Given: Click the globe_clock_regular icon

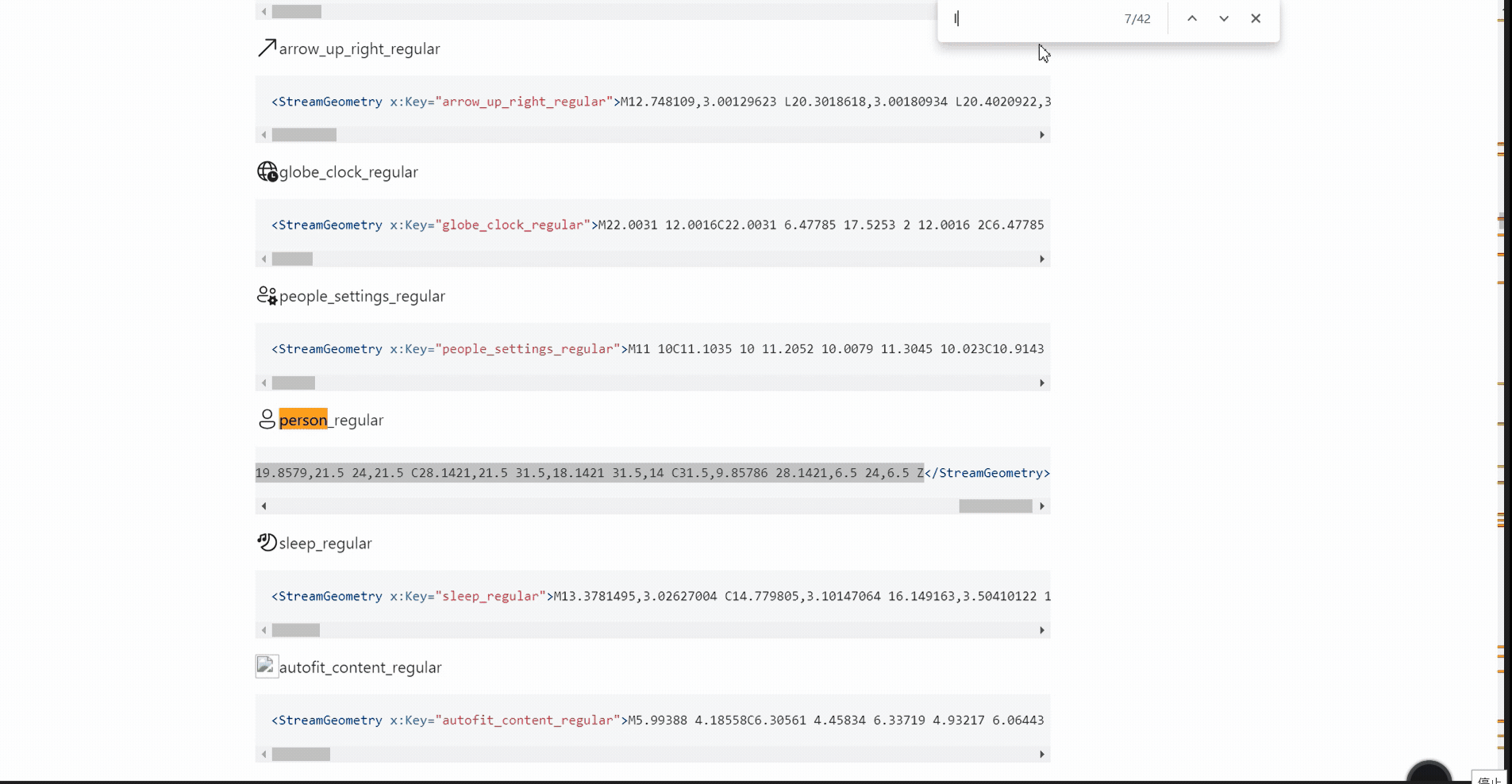Looking at the screenshot, I should pyautogui.click(x=267, y=171).
